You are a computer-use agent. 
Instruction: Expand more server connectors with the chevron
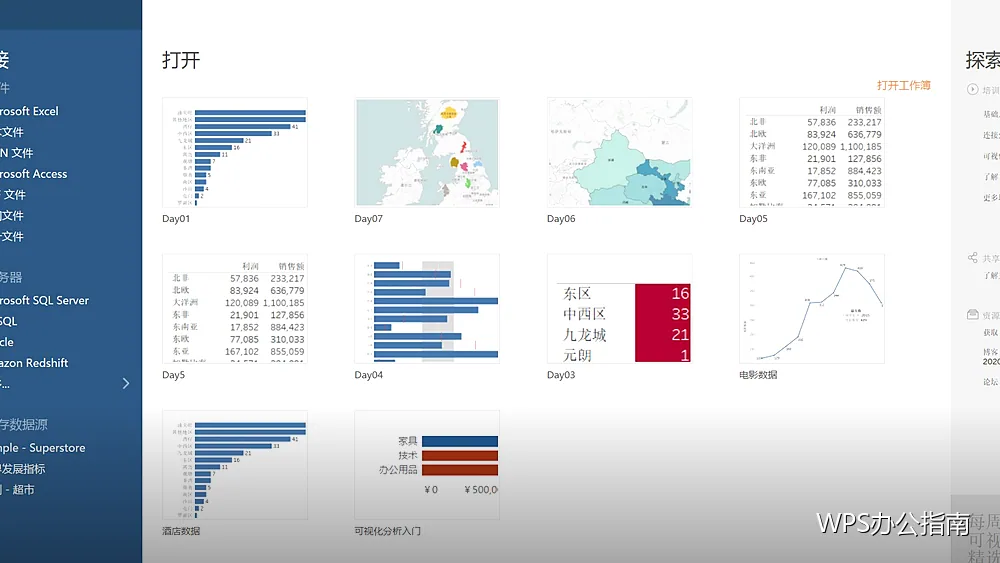(x=126, y=383)
